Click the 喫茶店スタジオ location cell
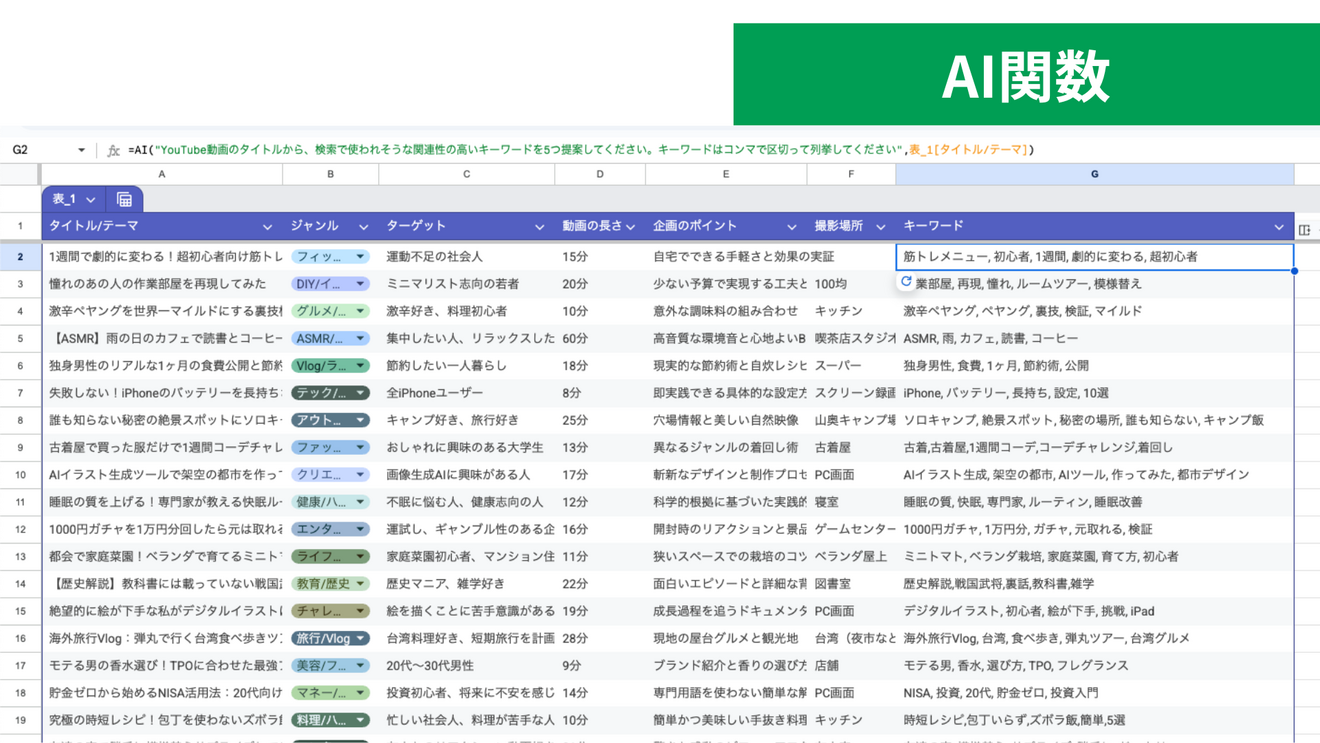 851,339
